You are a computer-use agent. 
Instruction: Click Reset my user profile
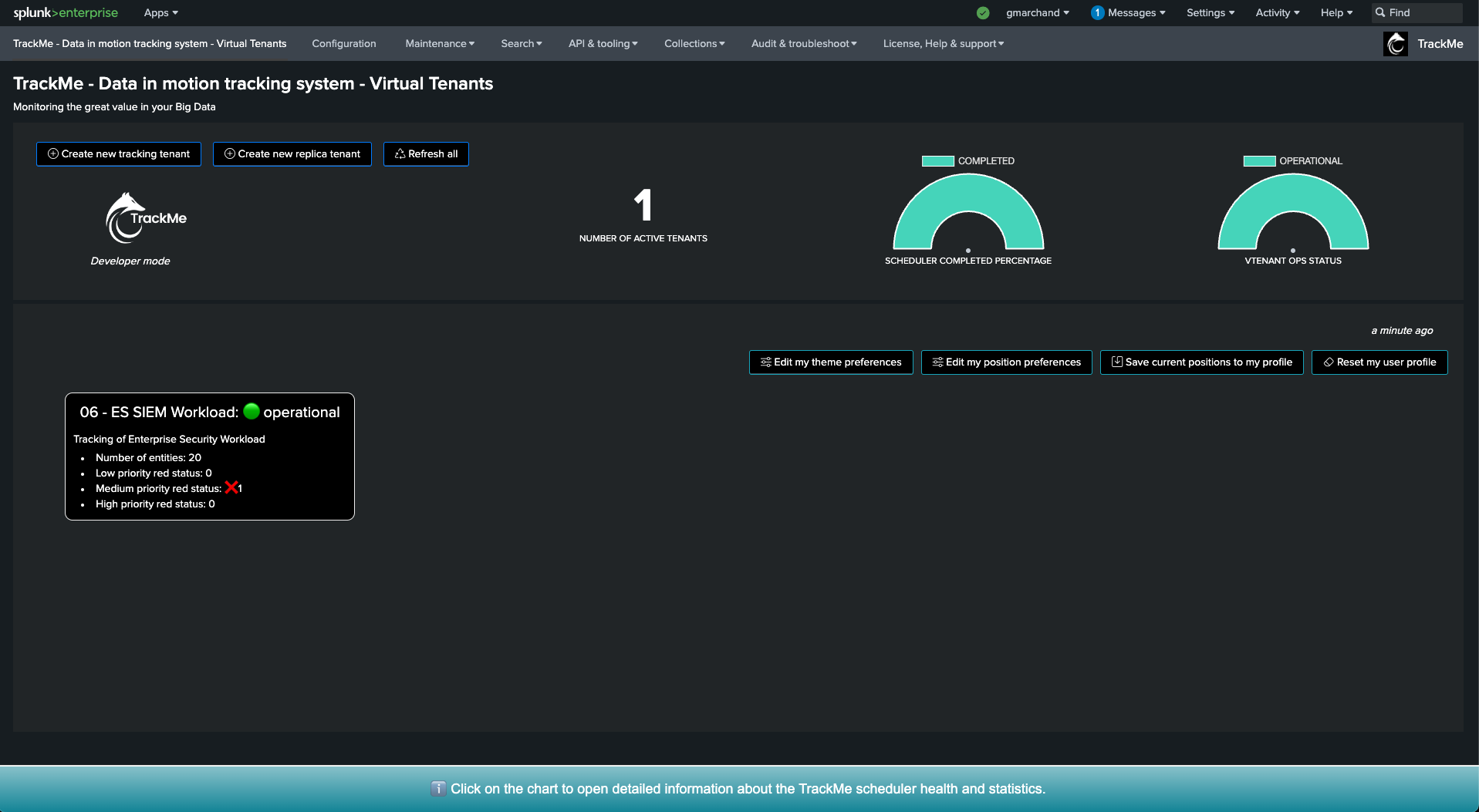point(1379,362)
